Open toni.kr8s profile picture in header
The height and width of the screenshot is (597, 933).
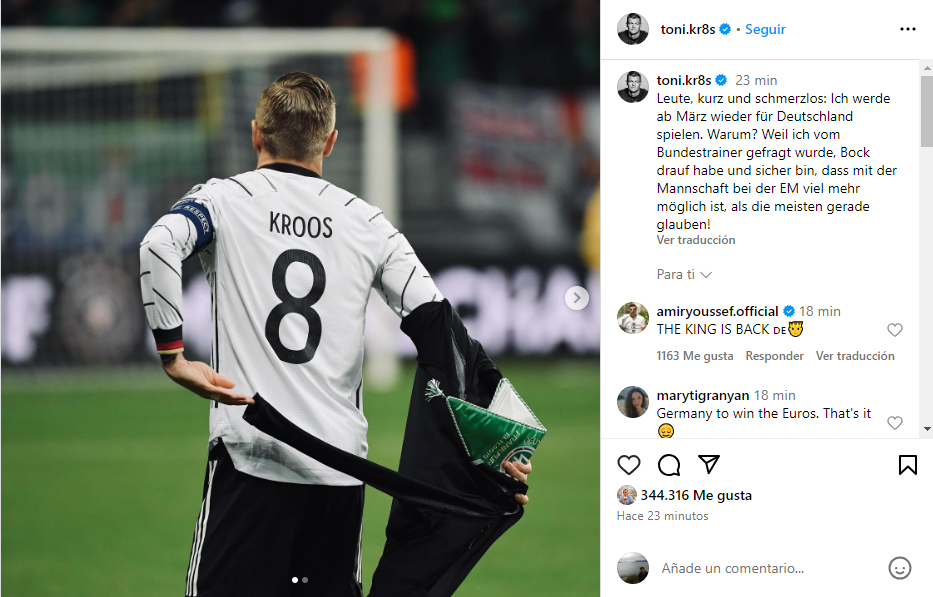tap(633, 29)
